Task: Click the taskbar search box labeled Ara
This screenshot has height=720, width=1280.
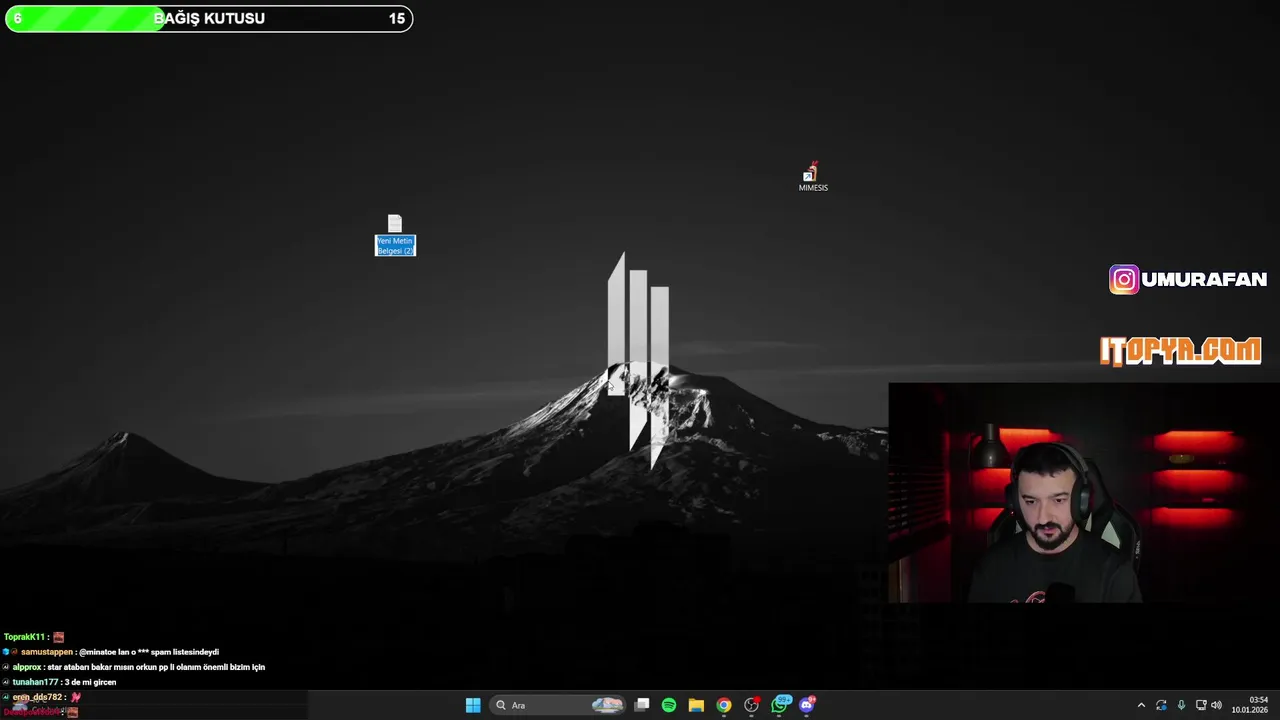Action: (559, 705)
